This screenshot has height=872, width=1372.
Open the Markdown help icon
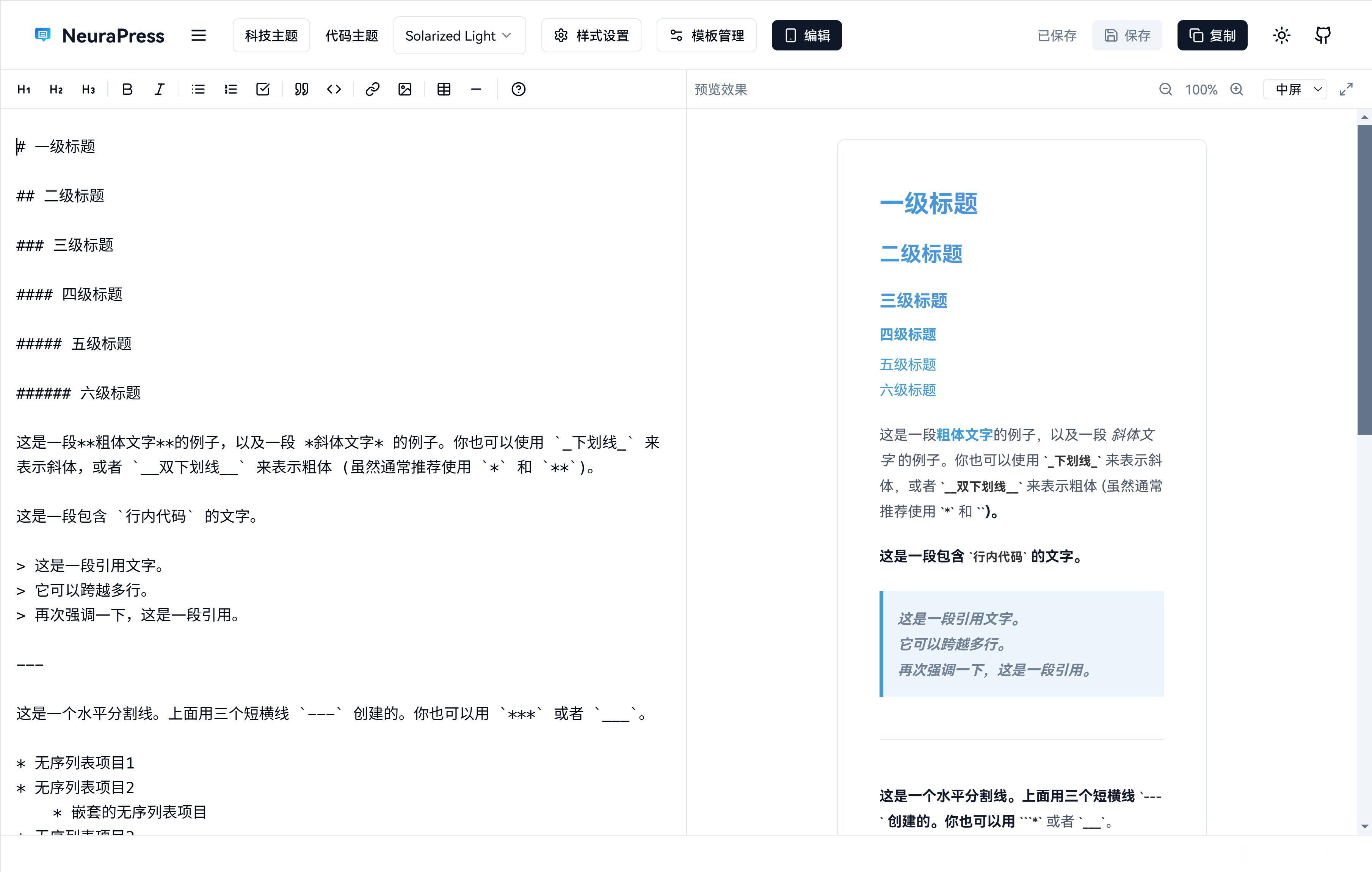519,90
